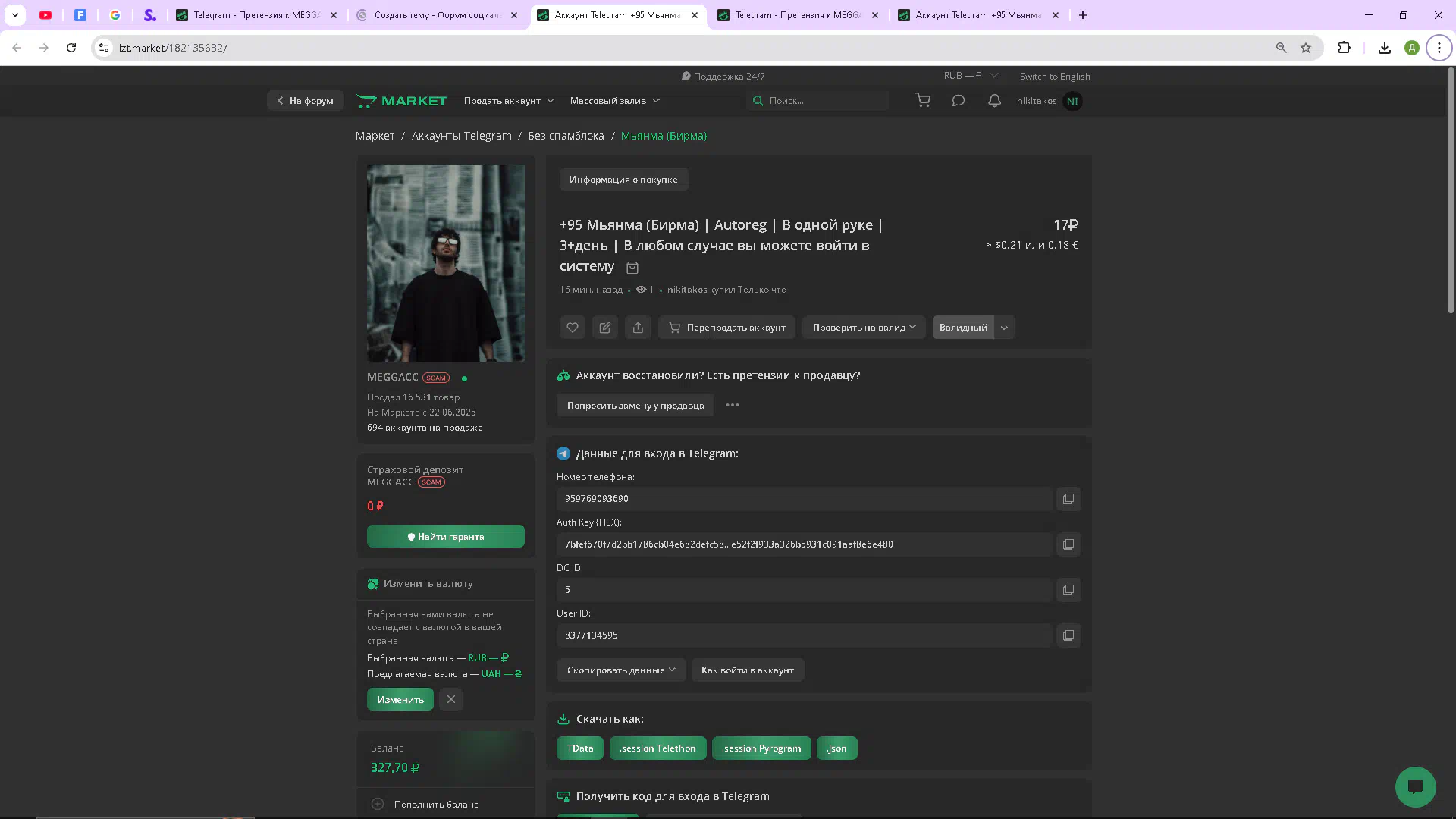The image size is (1456, 819).
Task: Add account to favorites with heart icon
Action: point(573,328)
